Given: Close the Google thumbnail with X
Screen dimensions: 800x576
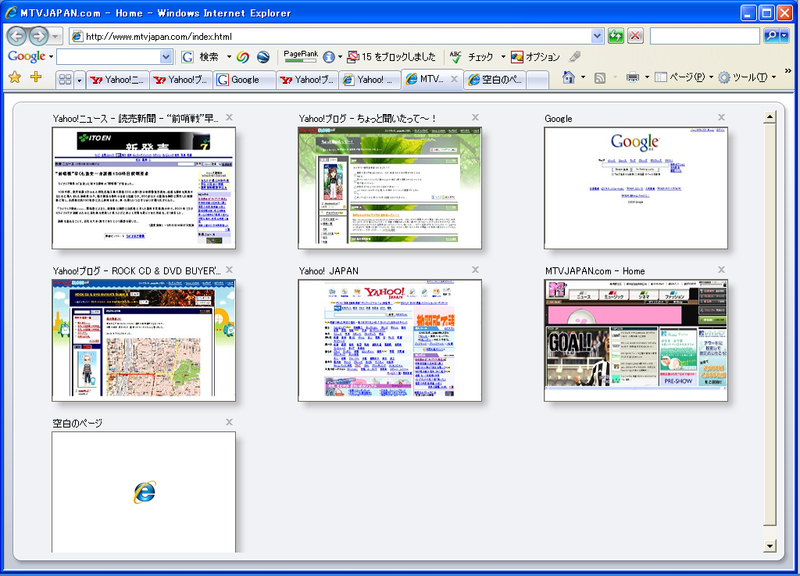Looking at the screenshot, I should 721,117.
